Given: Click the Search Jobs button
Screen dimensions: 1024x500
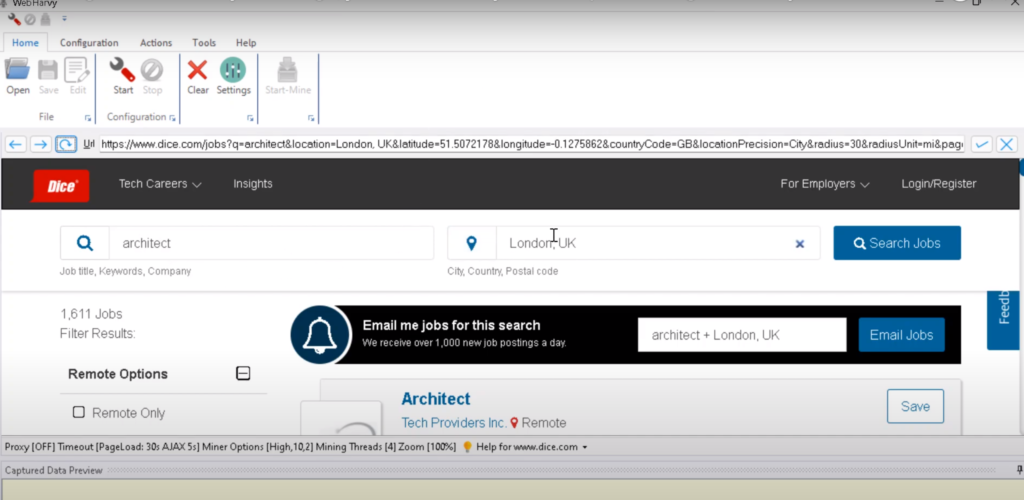Looking at the screenshot, I should pos(896,243).
